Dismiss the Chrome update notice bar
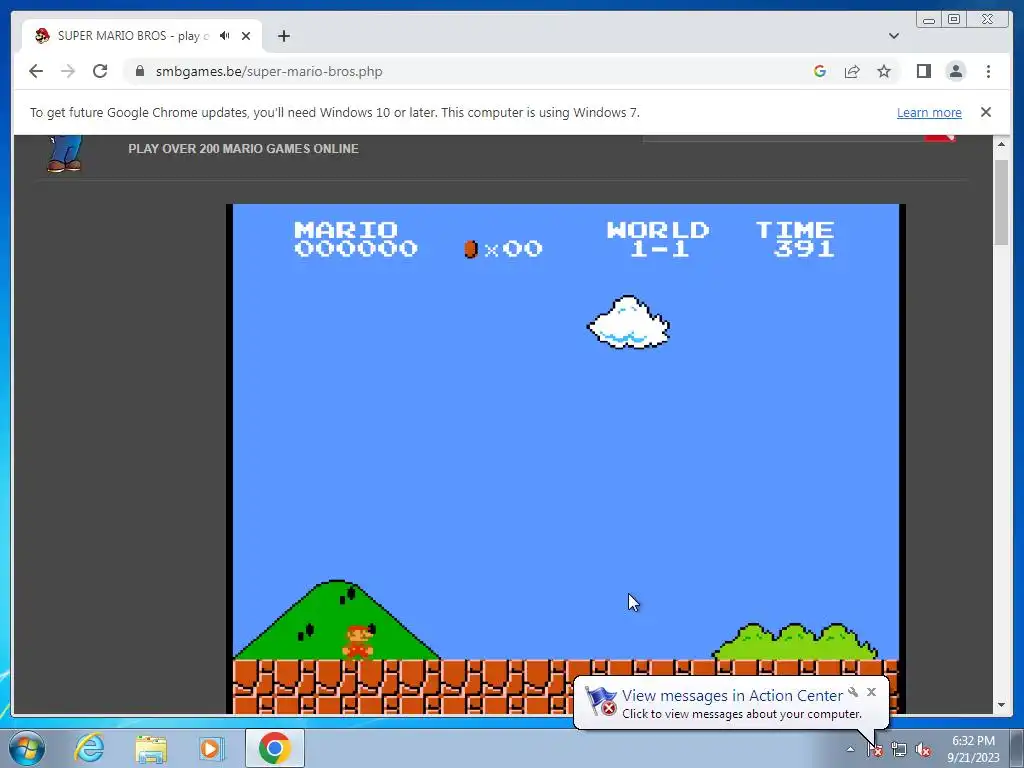This screenshot has width=1024, height=768. click(986, 112)
